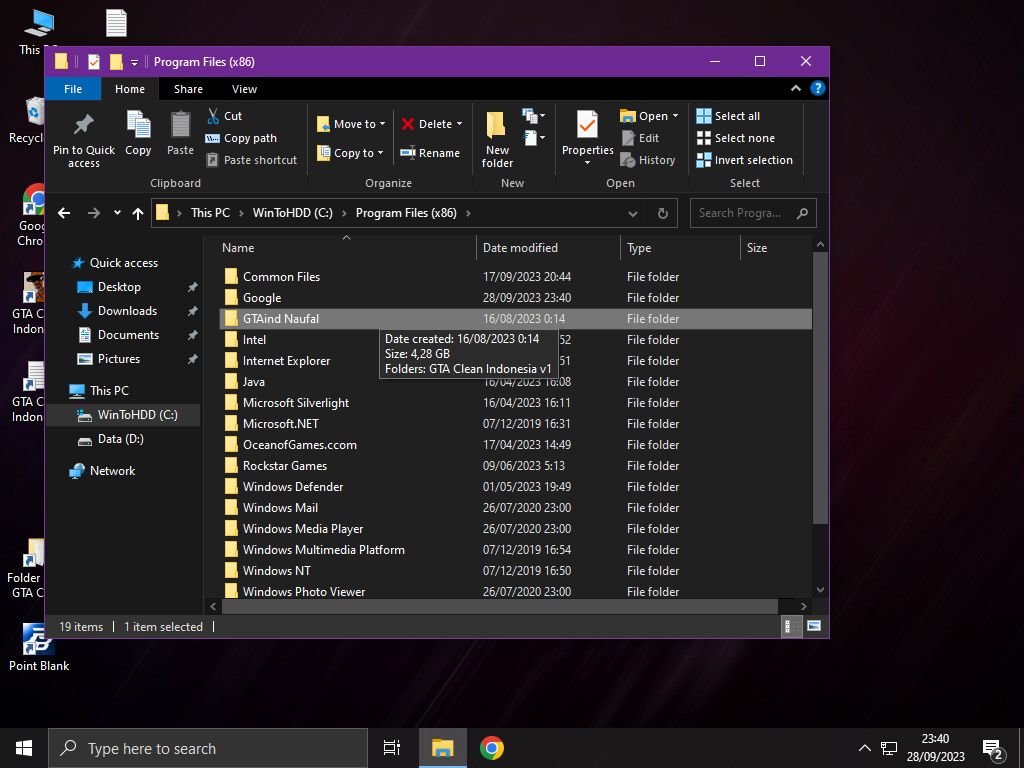This screenshot has height=768, width=1024.
Task: Switch to large icons view layout
Action: [814, 626]
